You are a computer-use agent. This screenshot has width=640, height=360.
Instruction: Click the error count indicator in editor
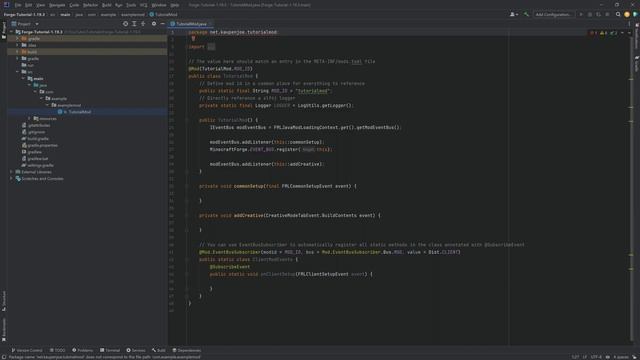click(x=593, y=33)
